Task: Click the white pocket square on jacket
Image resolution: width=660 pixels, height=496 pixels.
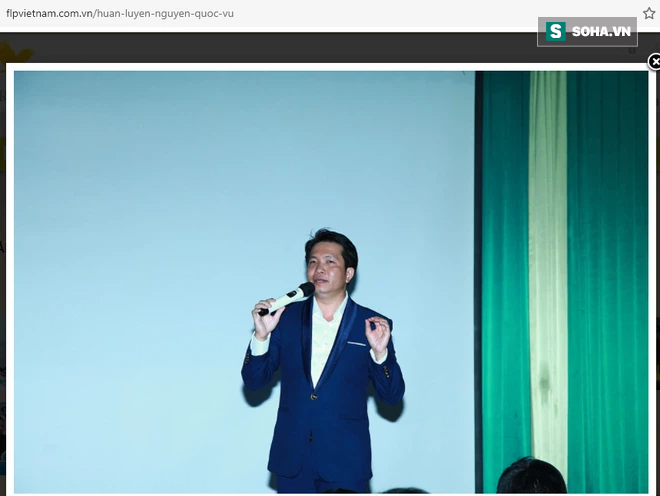Action: point(357,344)
